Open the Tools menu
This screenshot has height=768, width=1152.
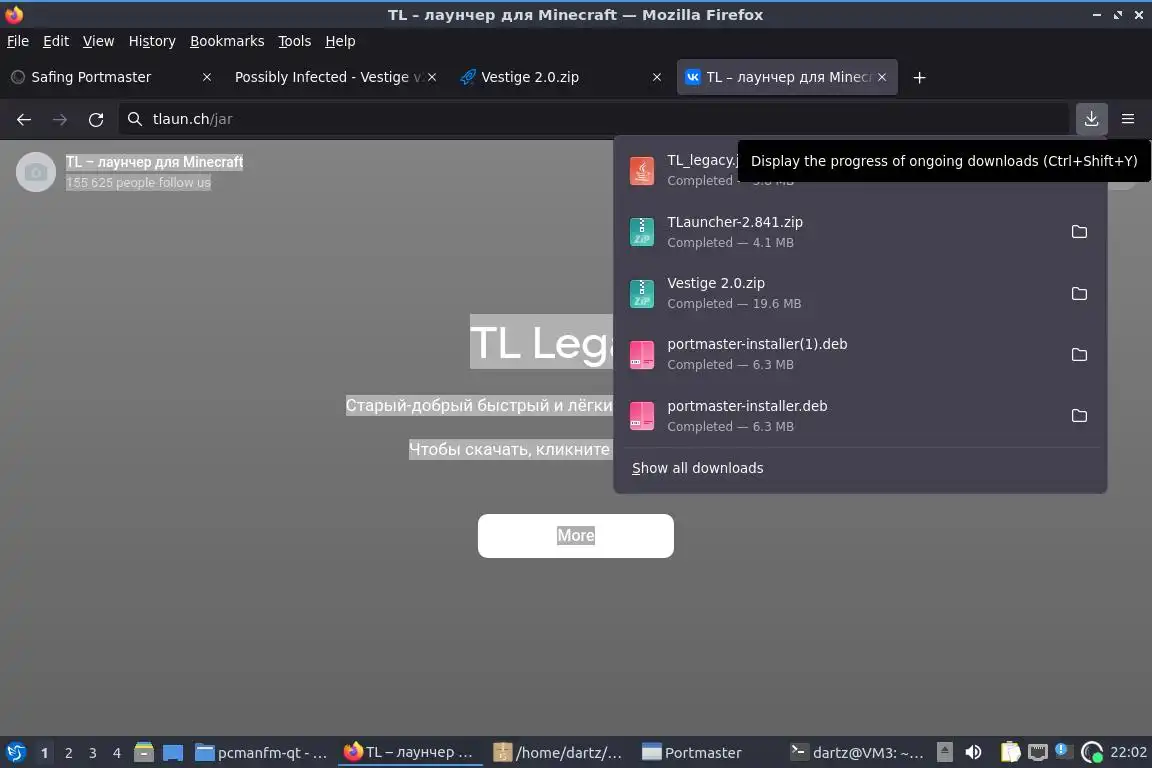(295, 41)
